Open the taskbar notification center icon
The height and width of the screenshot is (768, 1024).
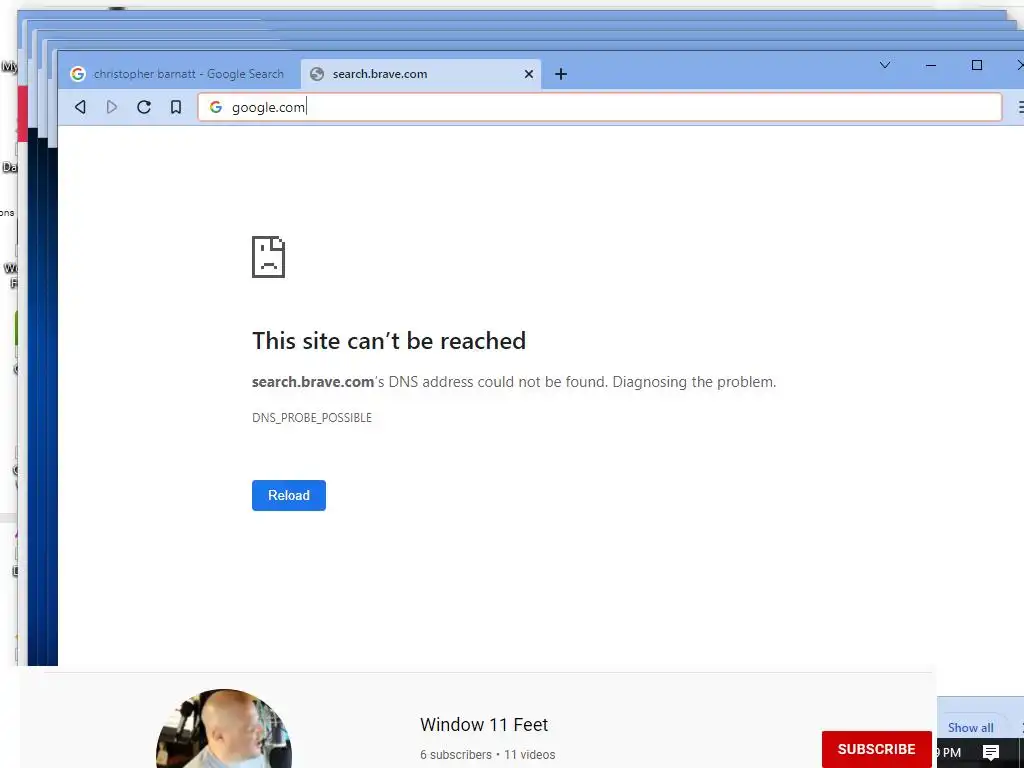point(991,753)
